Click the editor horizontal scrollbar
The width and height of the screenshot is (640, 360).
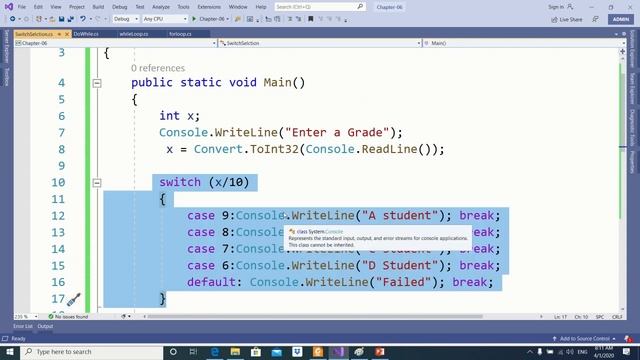pos(315,316)
